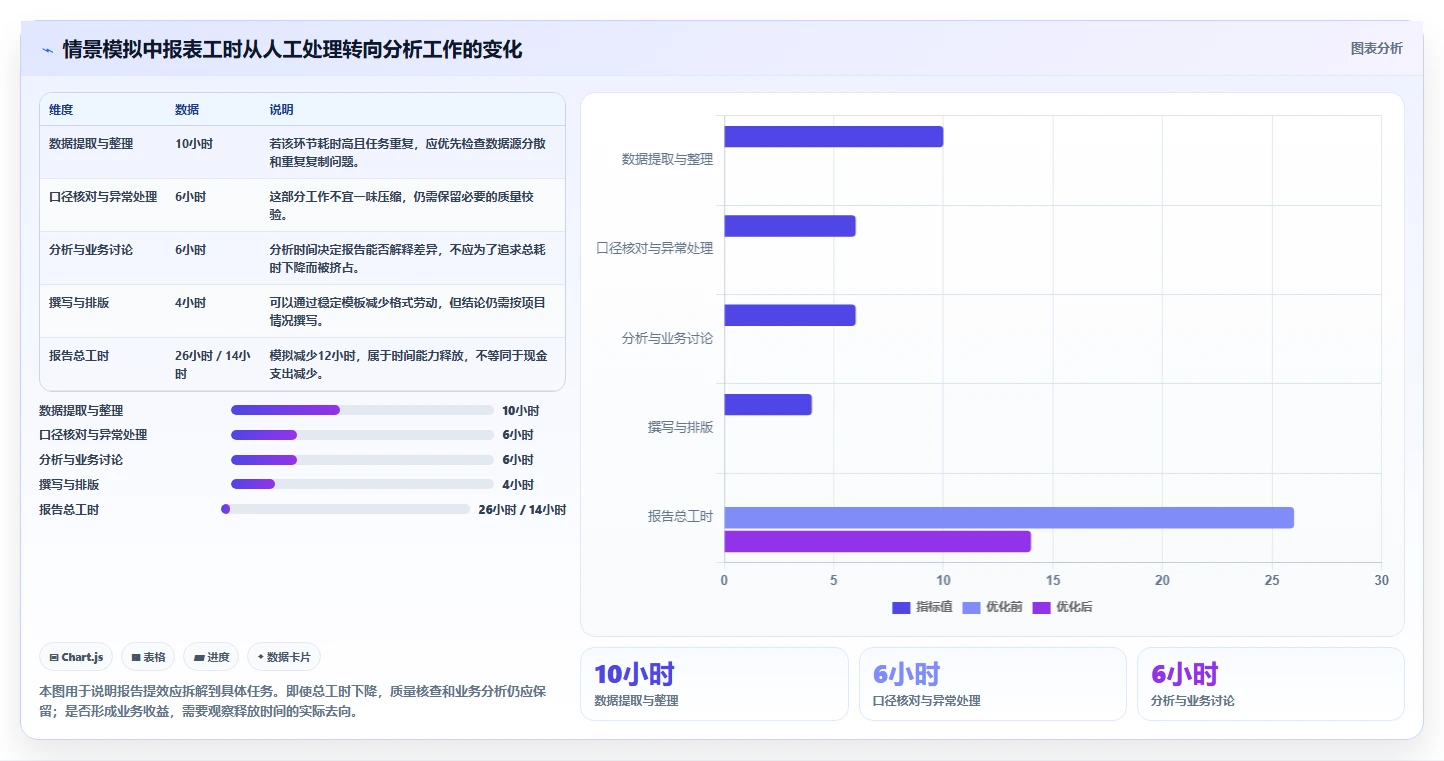Click the title icon beside 情景模拟 heading
The image size is (1444, 761).
click(48, 50)
